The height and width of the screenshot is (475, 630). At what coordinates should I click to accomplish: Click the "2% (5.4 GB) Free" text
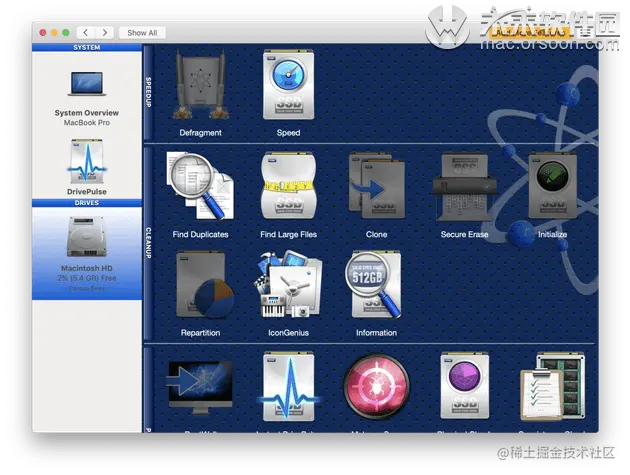pos(87,278)
